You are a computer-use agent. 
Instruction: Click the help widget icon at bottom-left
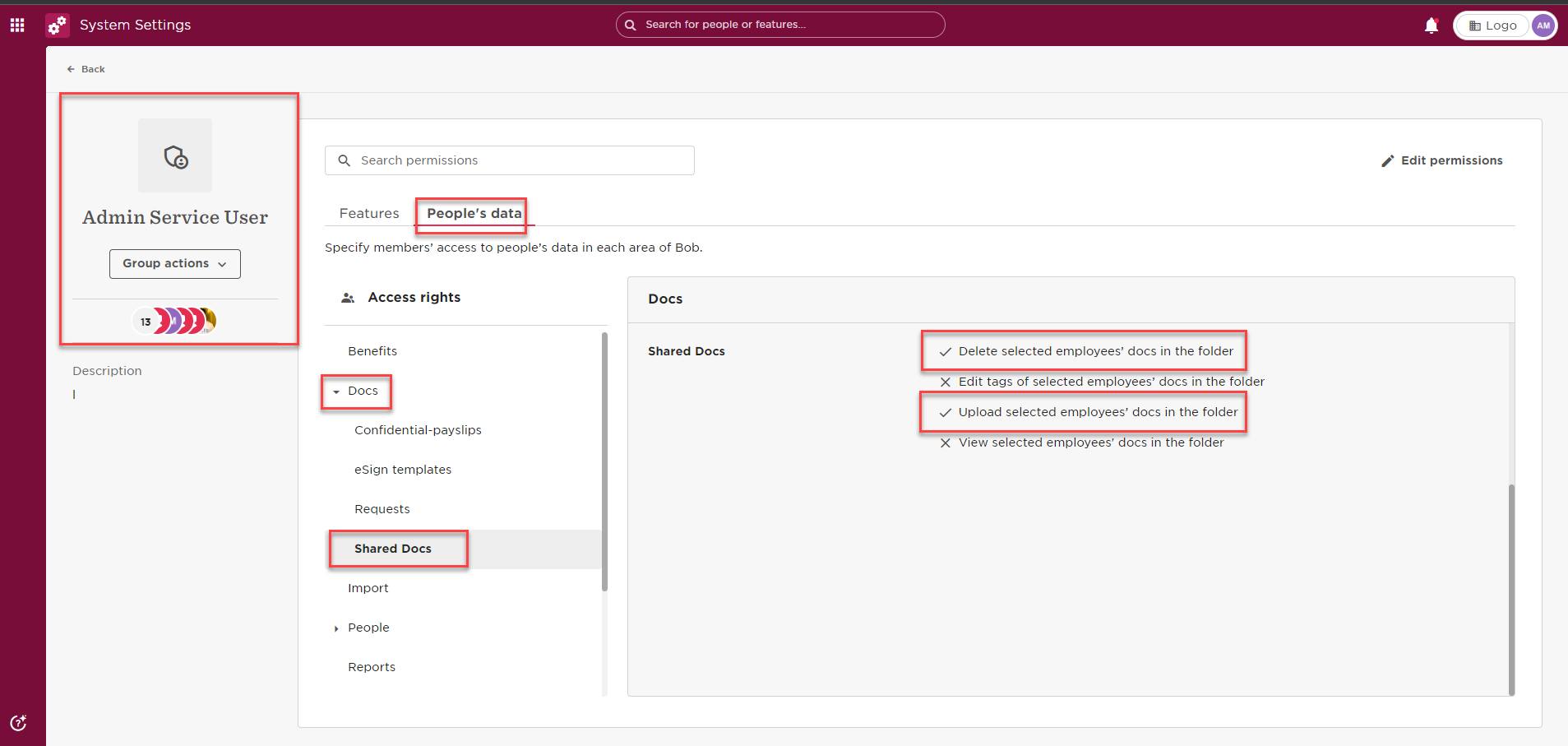(x=18, y=723)
